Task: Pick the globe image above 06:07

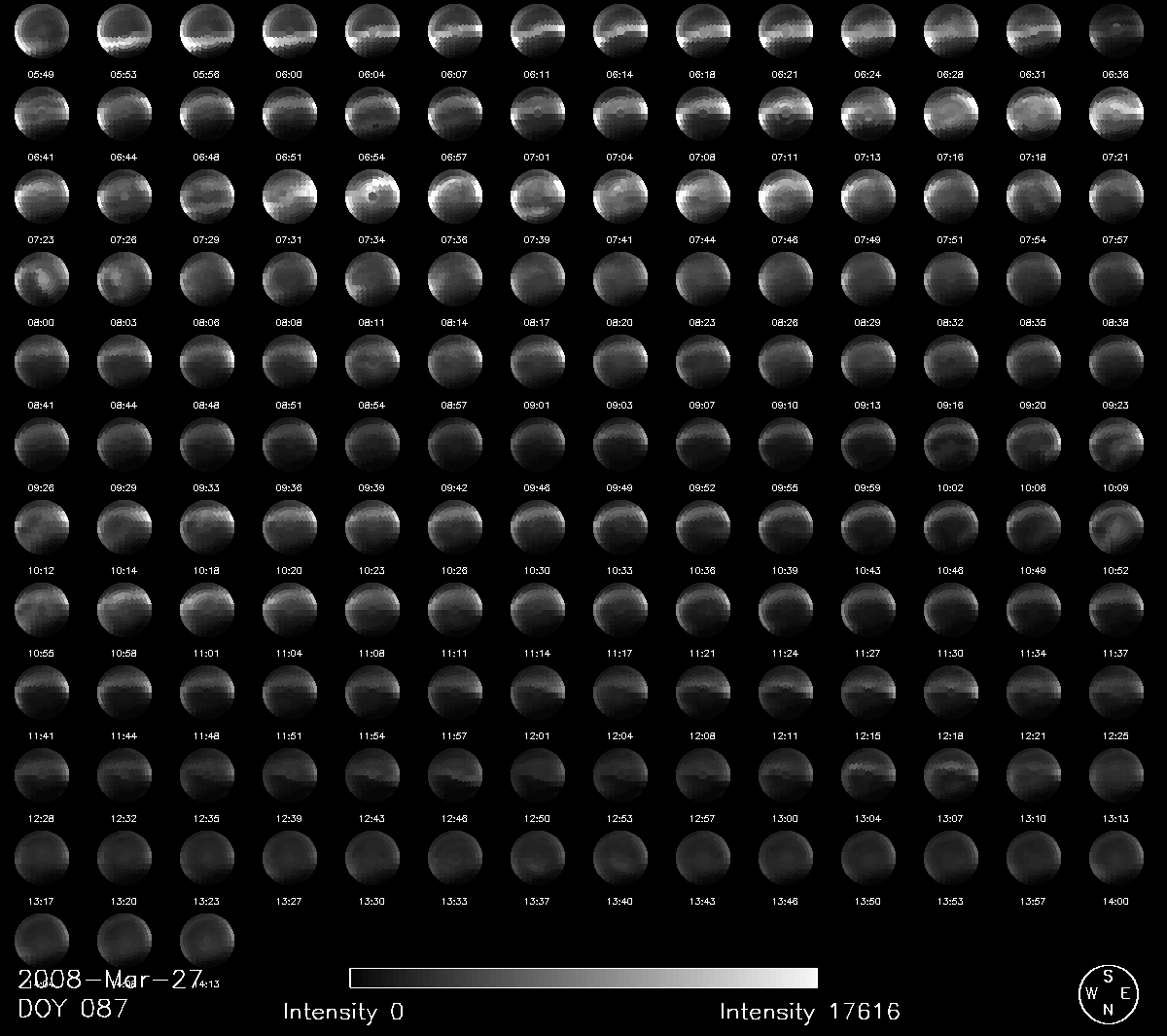Action: click(x=455, y=32)
